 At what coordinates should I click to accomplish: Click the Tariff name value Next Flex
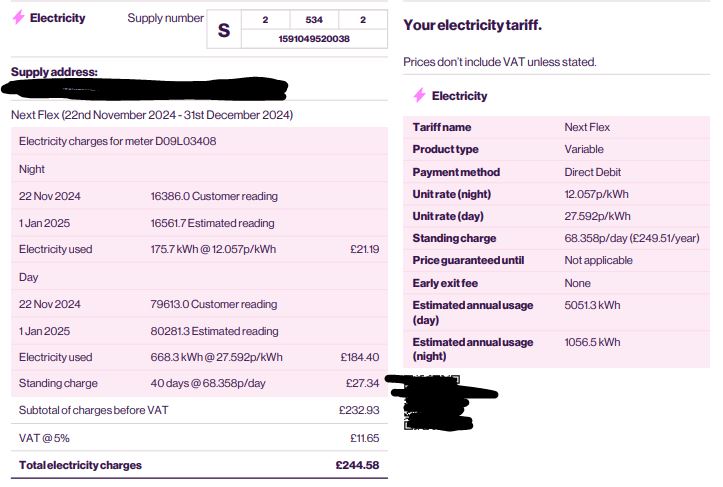(x=587, y=127)
